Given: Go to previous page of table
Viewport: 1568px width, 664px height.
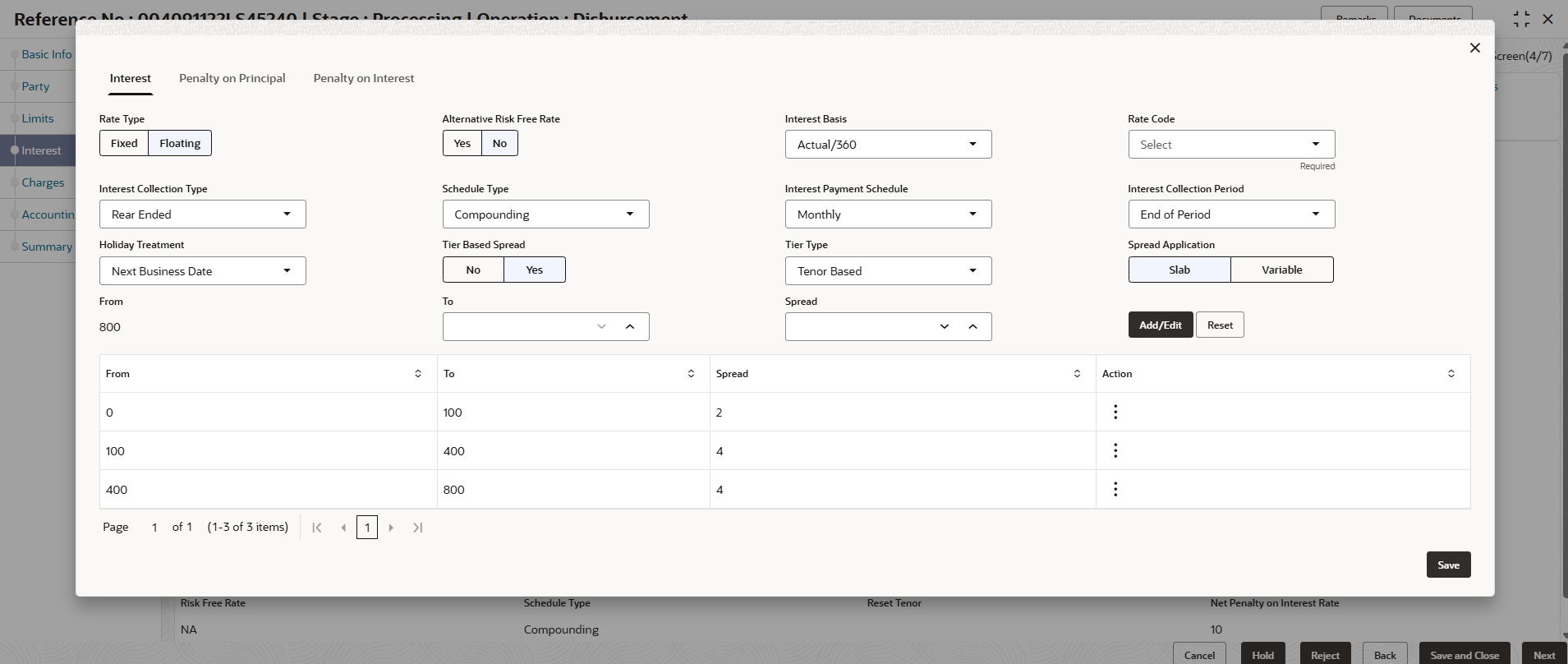Looking at the screenshot, I should click(x=343, y=528).
